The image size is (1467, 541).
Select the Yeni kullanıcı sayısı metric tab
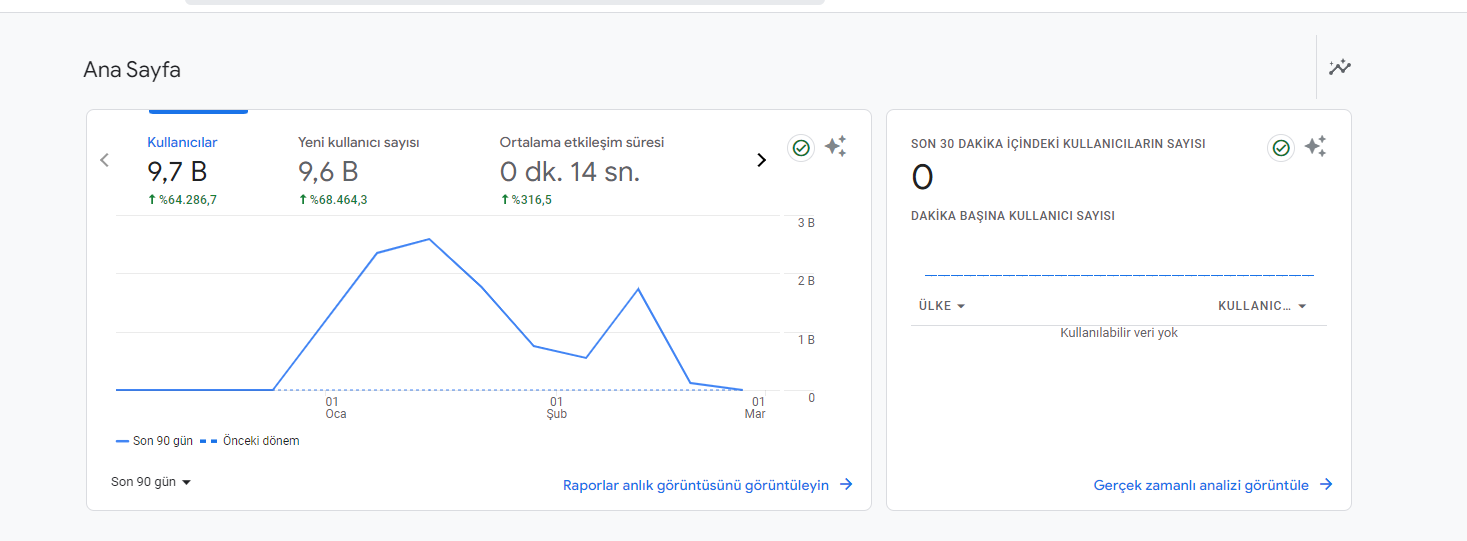358,142
